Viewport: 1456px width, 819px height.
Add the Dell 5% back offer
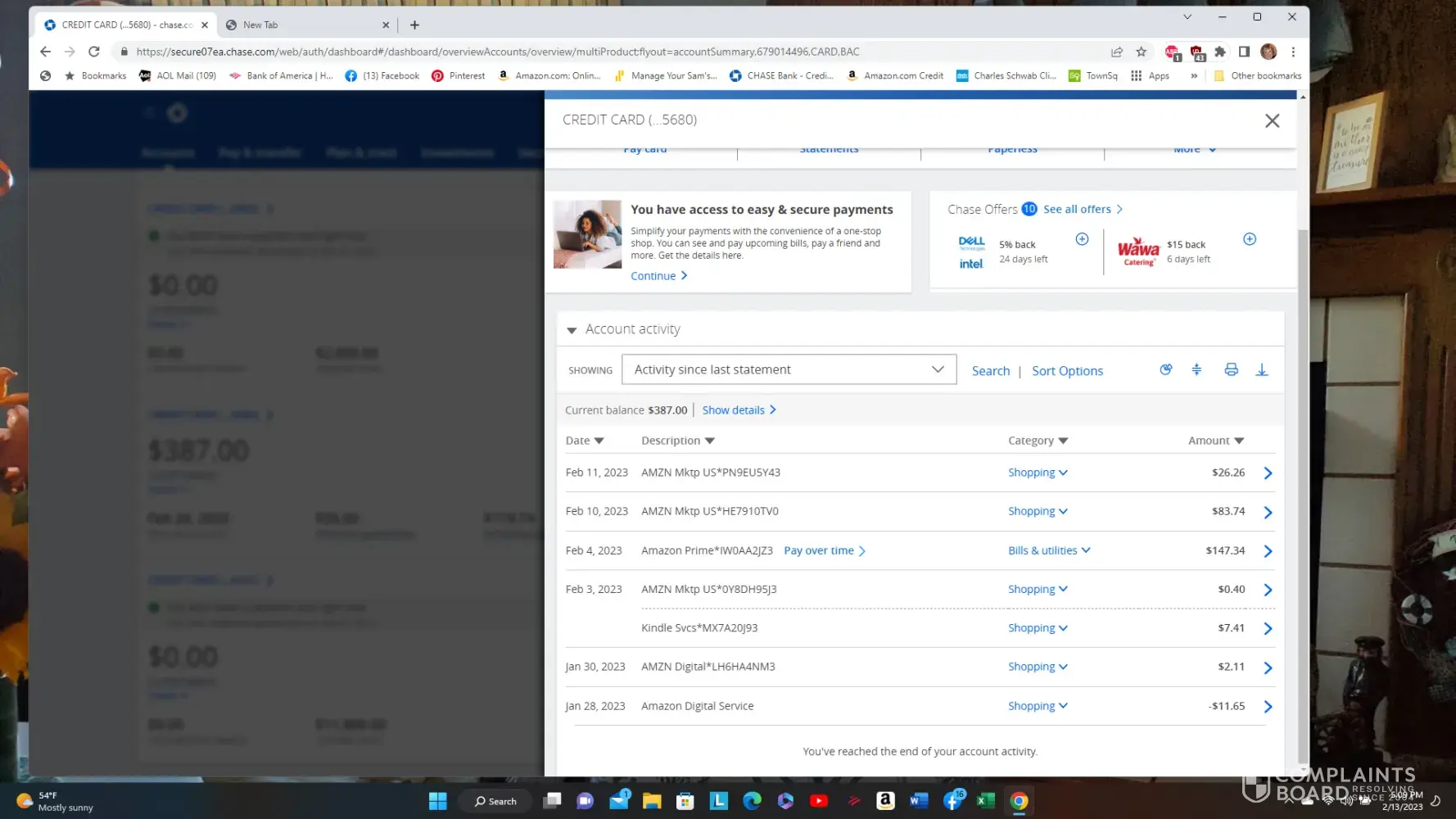click(1082, 239)
